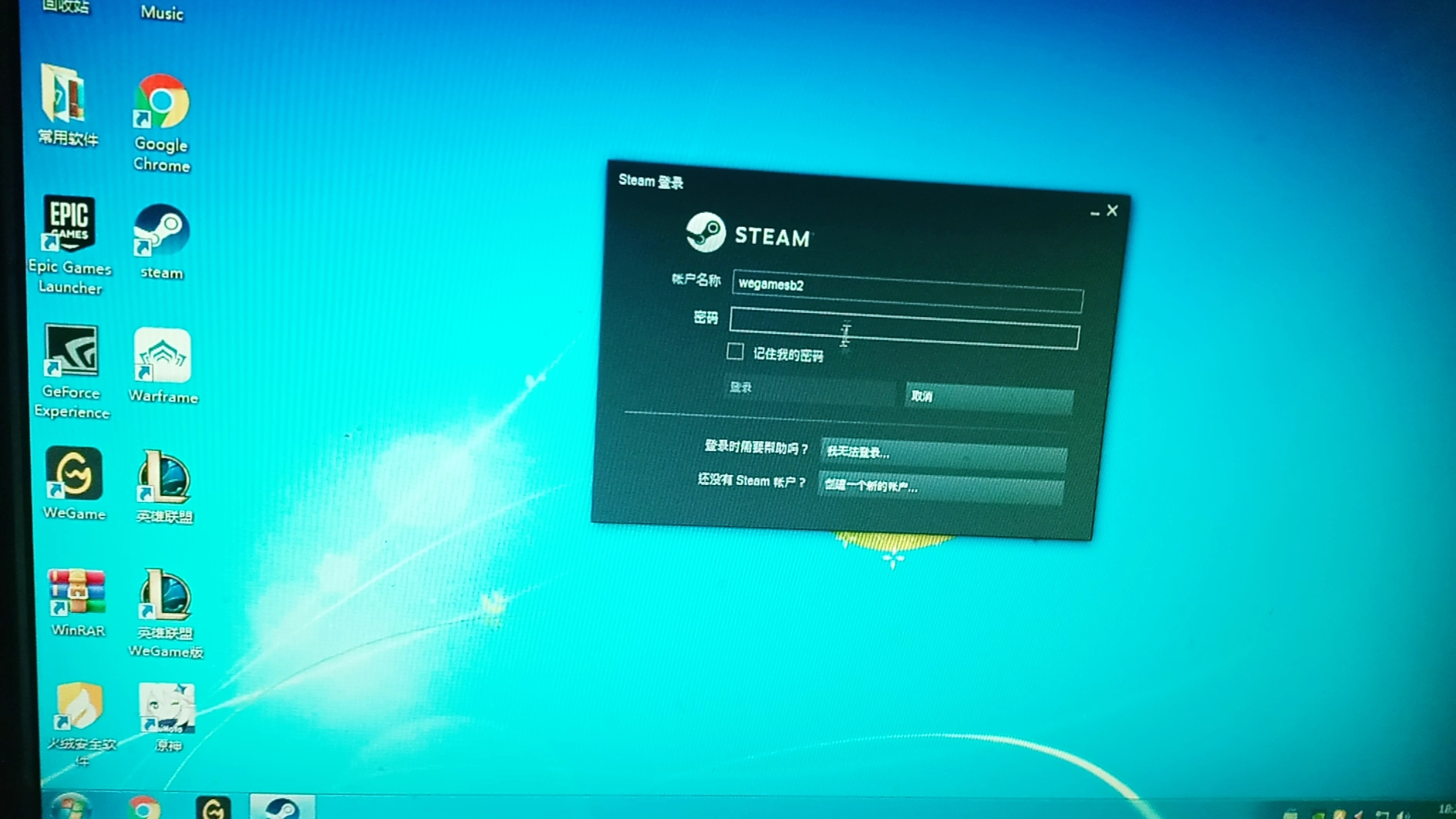Click into the 密码 password field
Screen dimensions: 1456x819
pyautogui.click(x=904, y=328)
